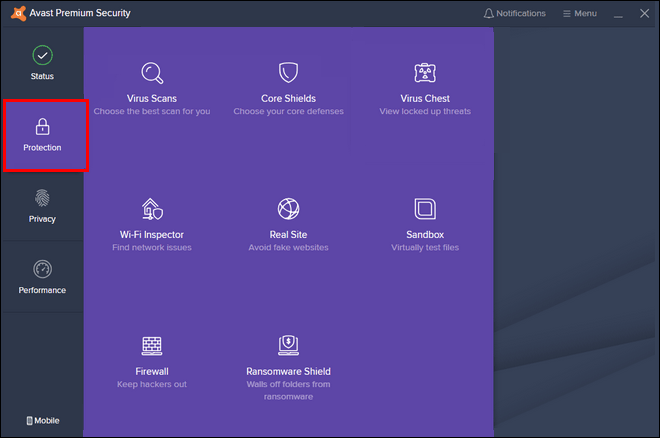This screenshot has width=660, height=438.
Task: Click 'Choose the best scan for you' text
Action: (152, 111)
